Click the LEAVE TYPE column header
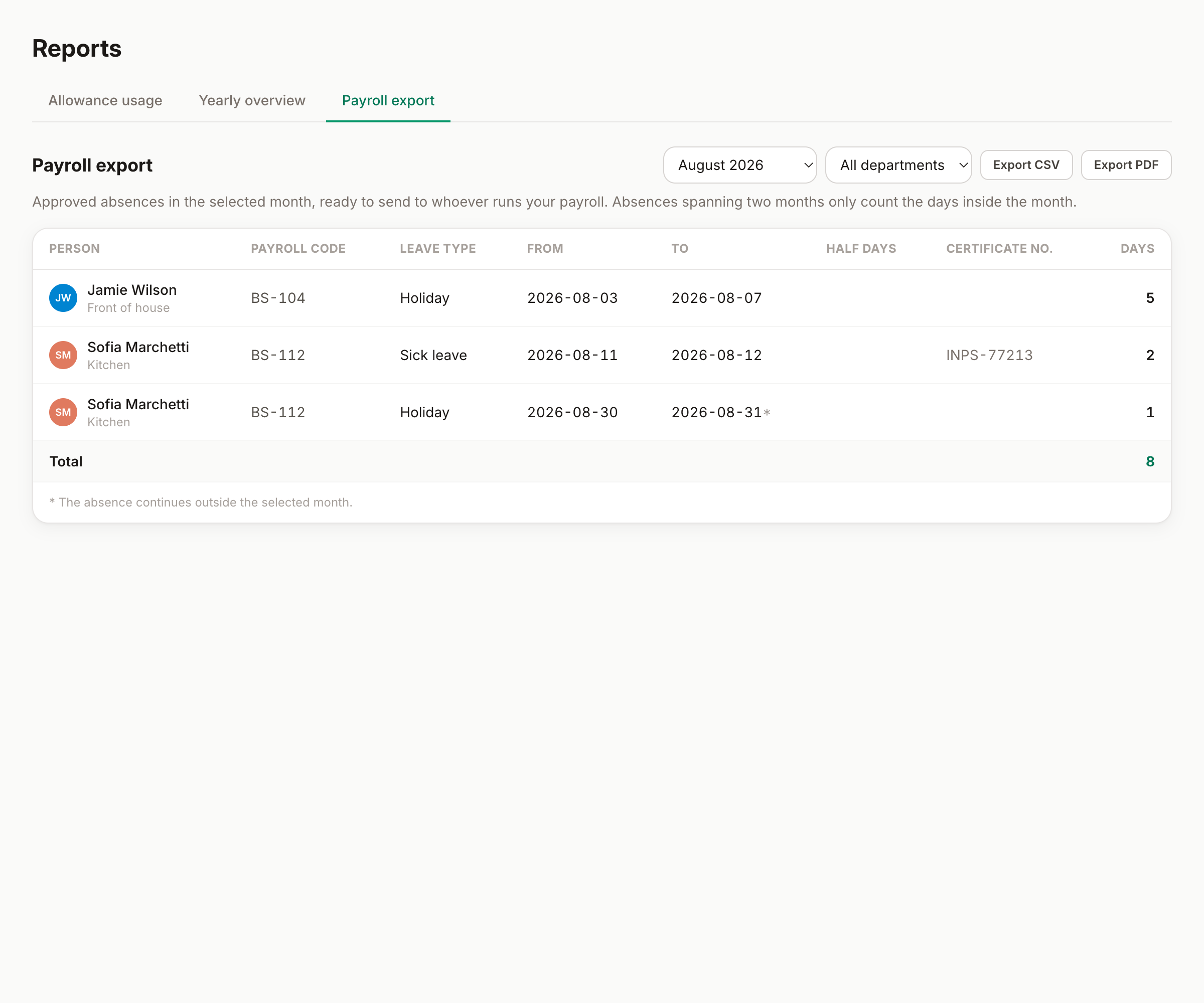This screenshot has width=1204, height=1003. 438,249
